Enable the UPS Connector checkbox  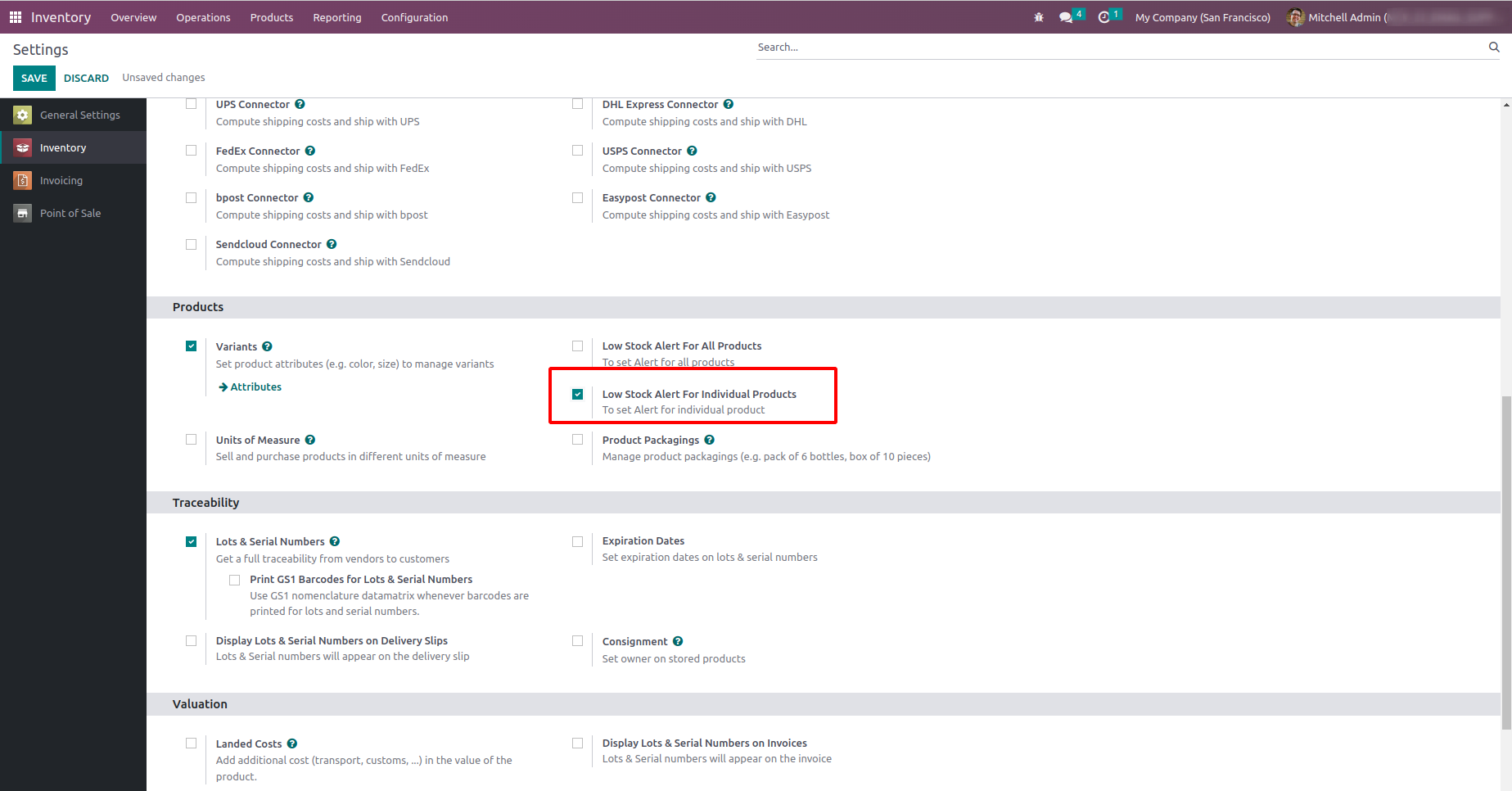coord(192,104)
